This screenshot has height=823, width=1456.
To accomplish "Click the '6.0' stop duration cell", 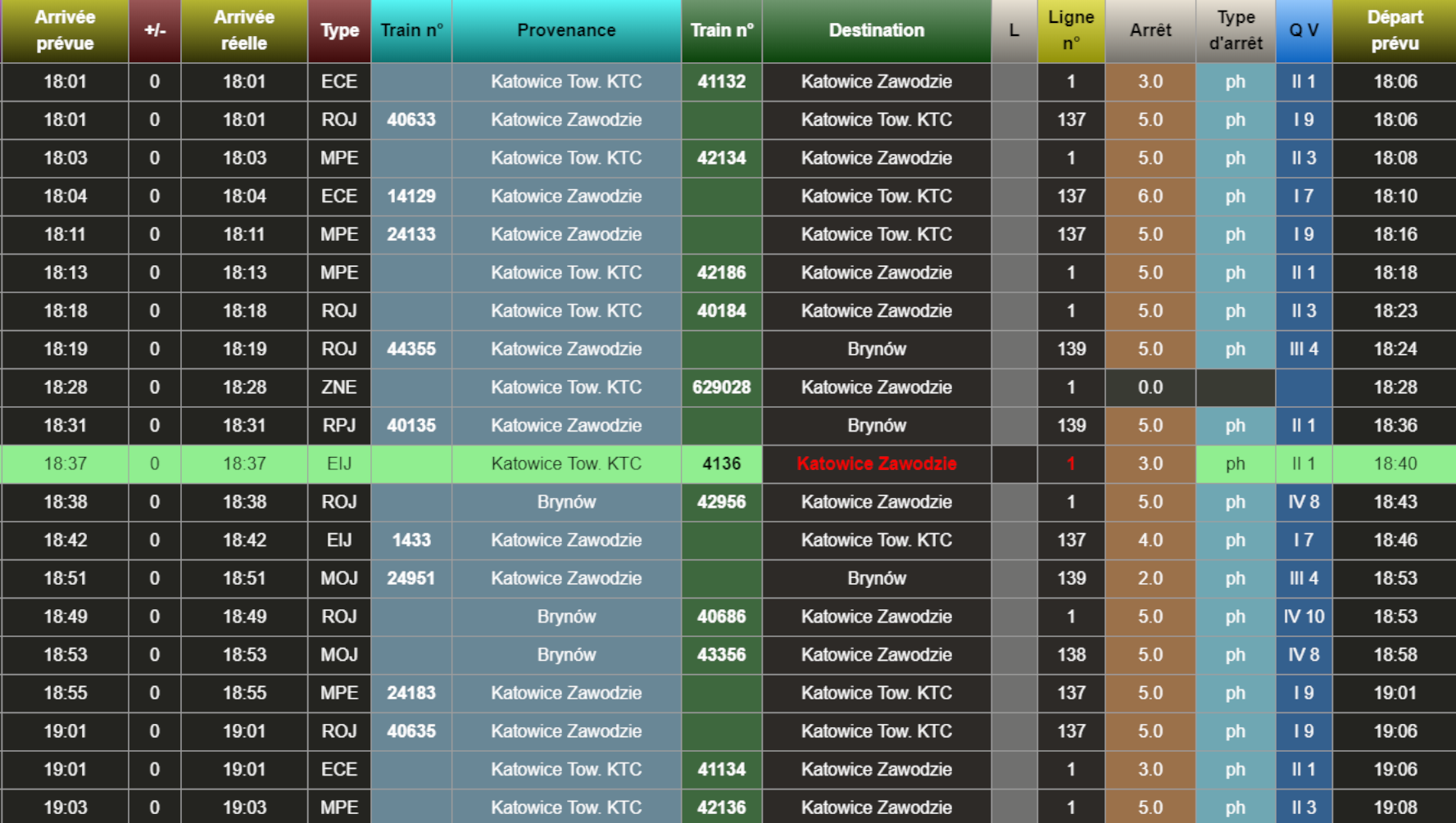I will [x=1150, y=197].
